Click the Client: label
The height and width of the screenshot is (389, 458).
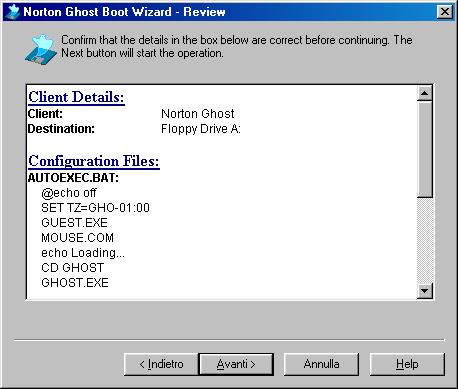tap(45, 114)
